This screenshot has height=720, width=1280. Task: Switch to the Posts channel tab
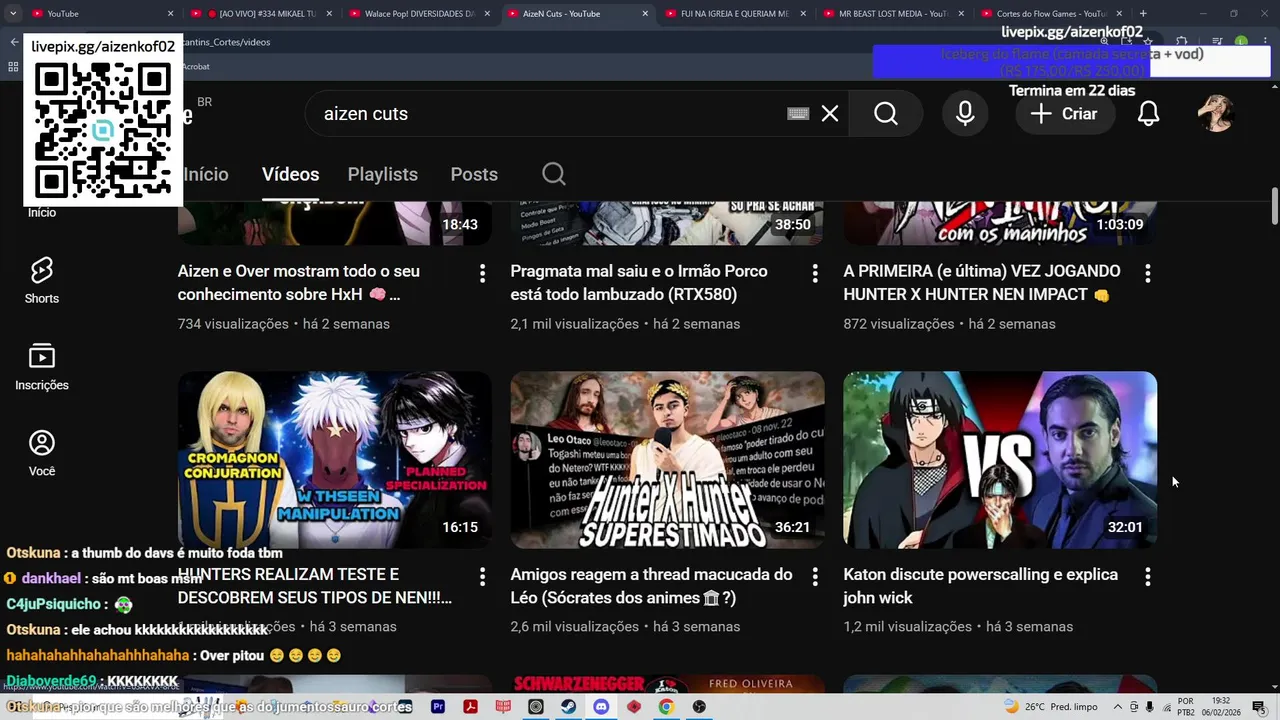(x=474, y=174)
